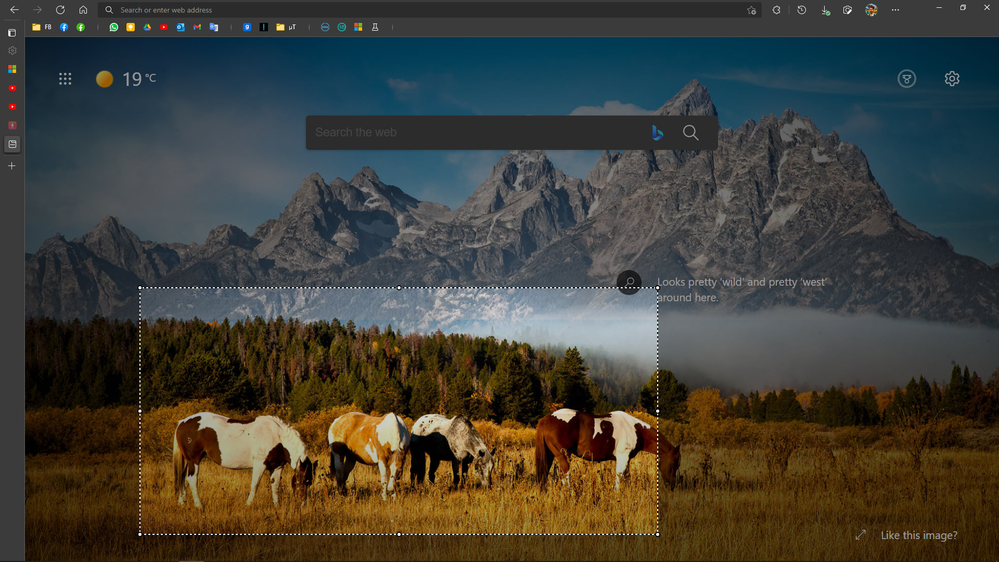Open the Collections shield icon
999x562 pixels.
(x=847, y=10)
